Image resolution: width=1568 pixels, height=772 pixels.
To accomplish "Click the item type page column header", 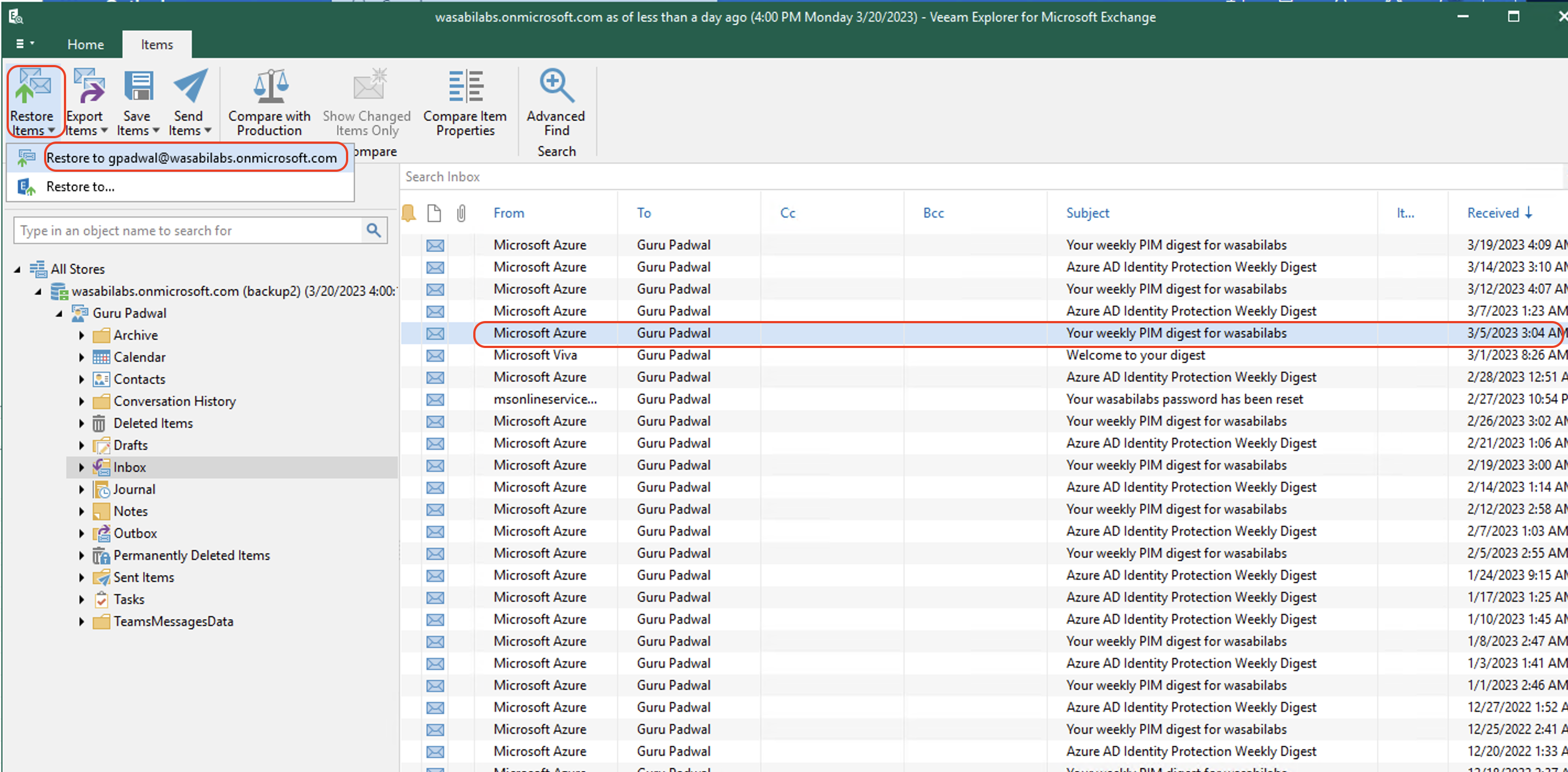I will click(434, 213).
